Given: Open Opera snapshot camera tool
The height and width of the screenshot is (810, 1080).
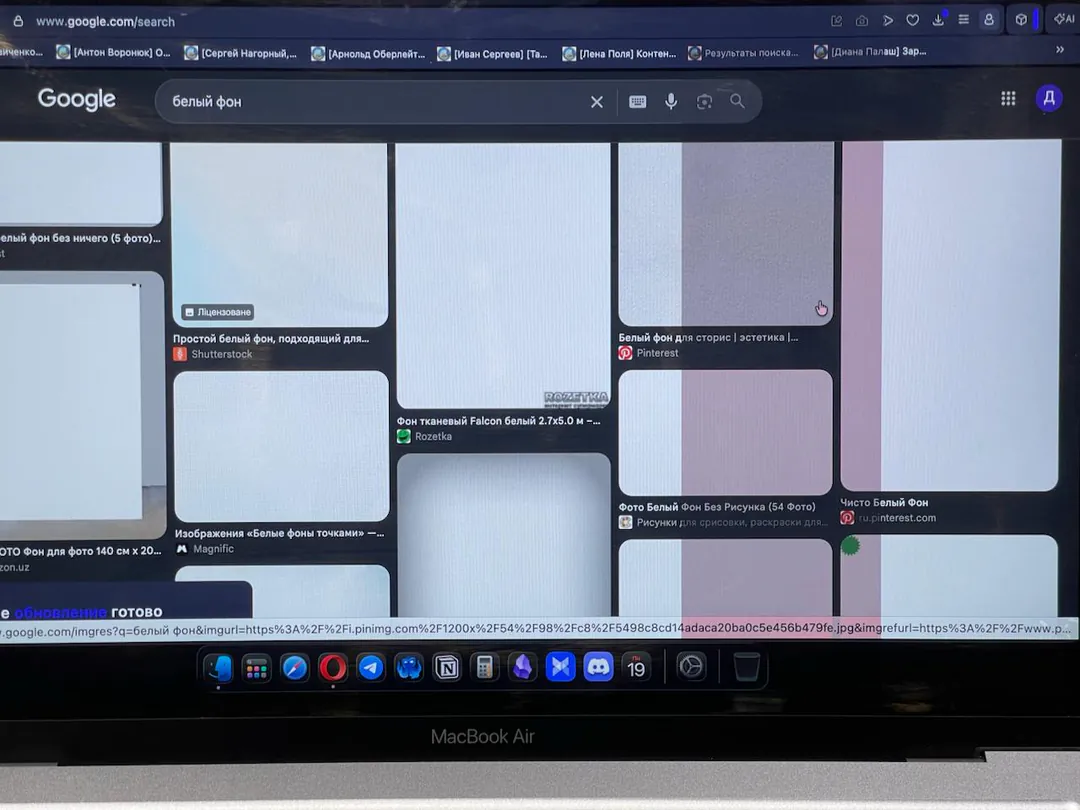Looking at the screenshot, I should [x=862, y=21].
